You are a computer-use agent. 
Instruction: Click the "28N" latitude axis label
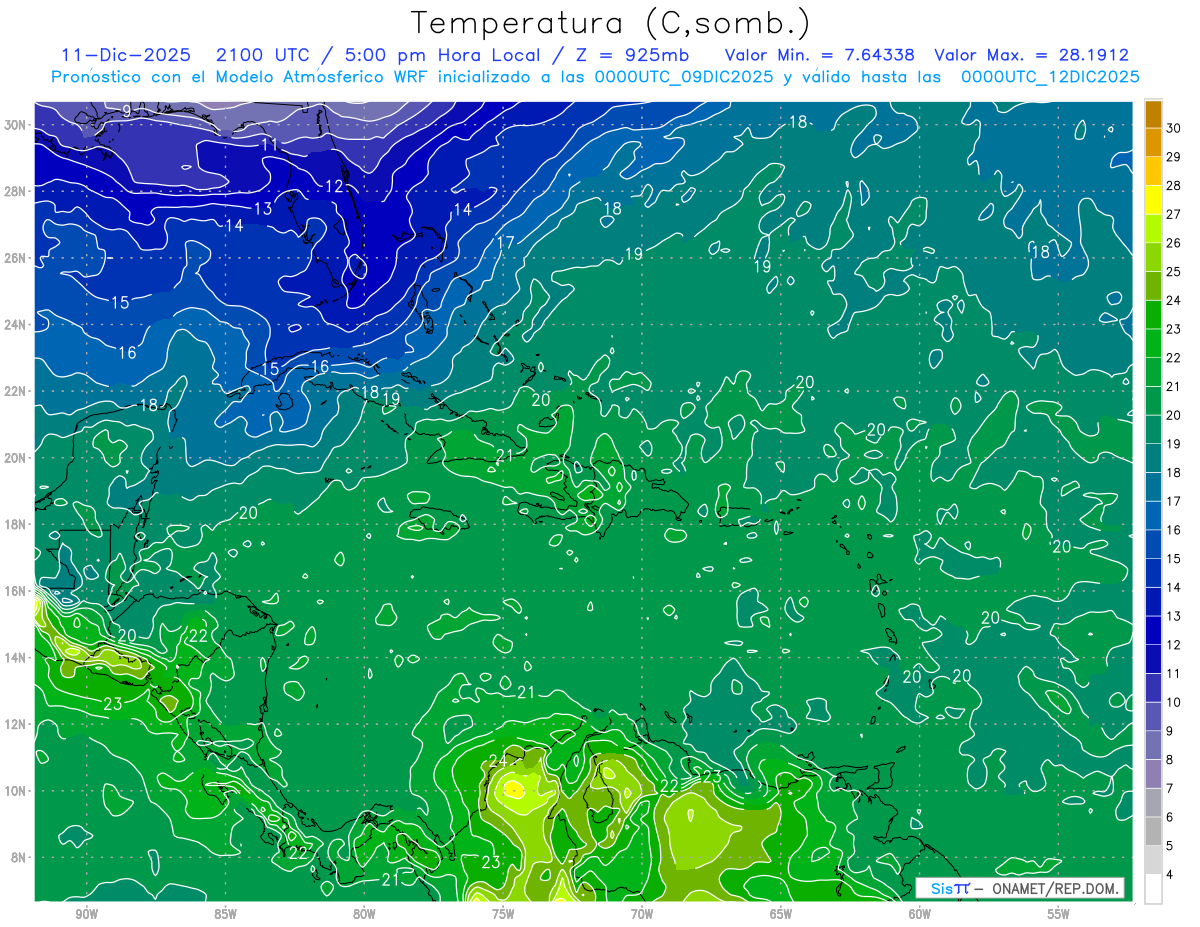(x=17, y=191)
